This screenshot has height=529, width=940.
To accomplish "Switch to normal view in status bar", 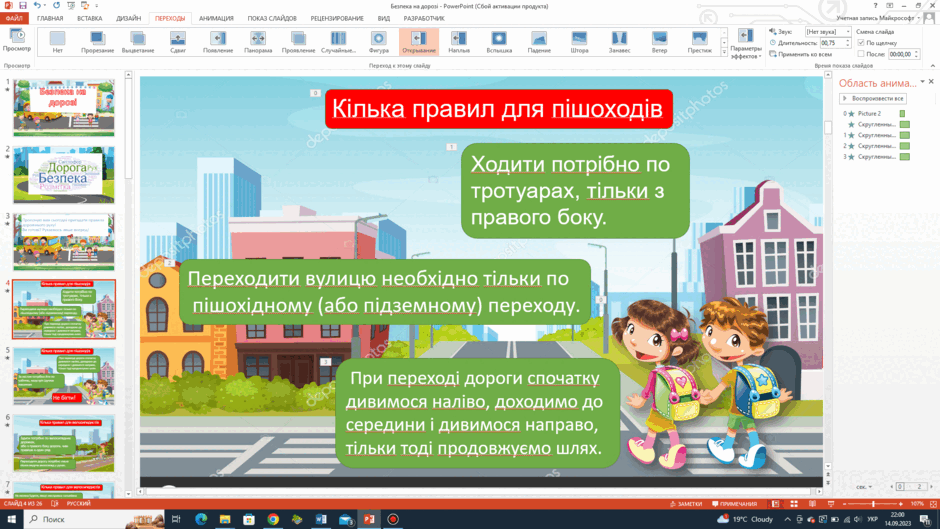I will click(775, 504).
